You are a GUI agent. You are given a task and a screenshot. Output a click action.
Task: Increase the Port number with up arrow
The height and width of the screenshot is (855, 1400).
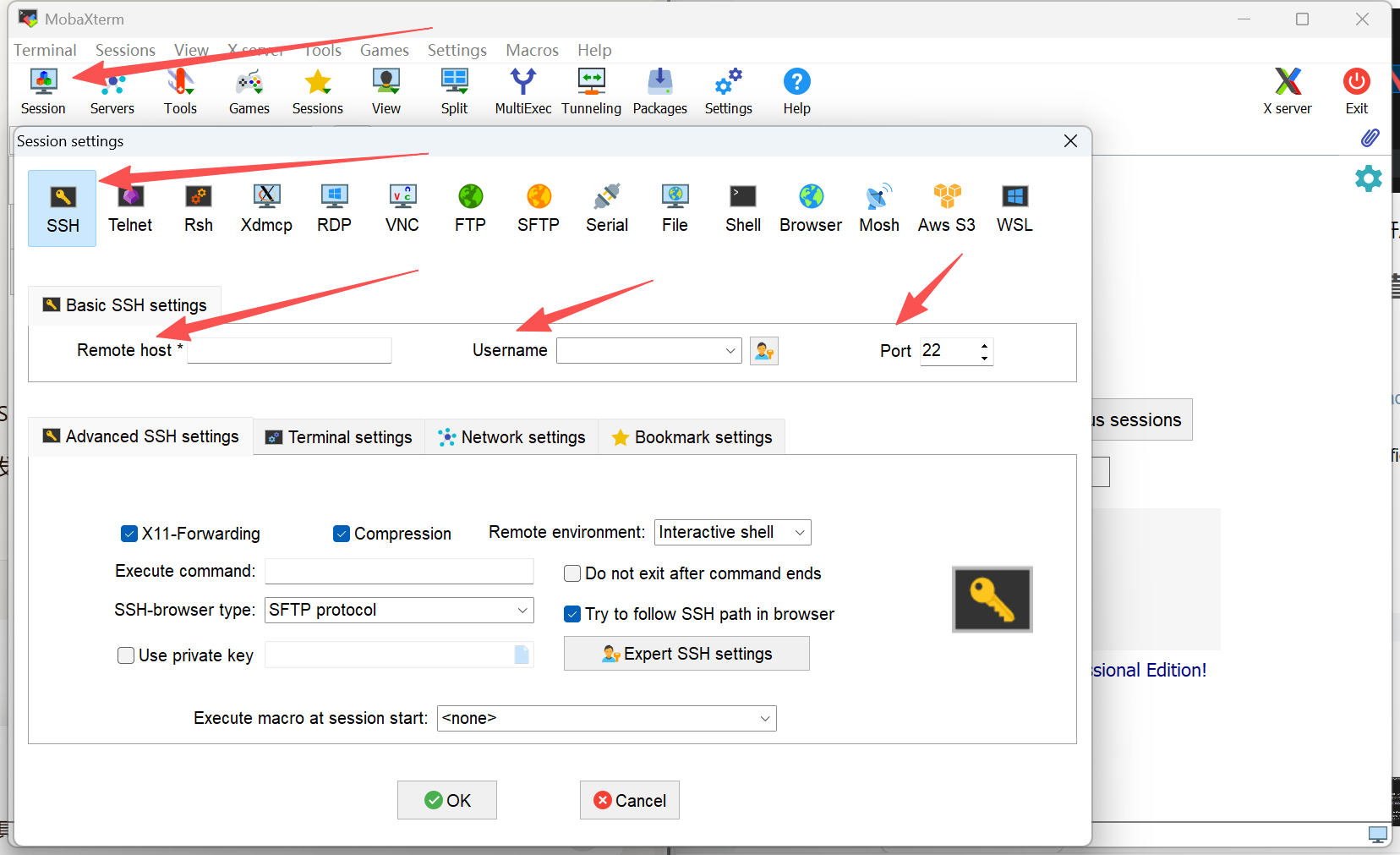click(x=984, y=345)
